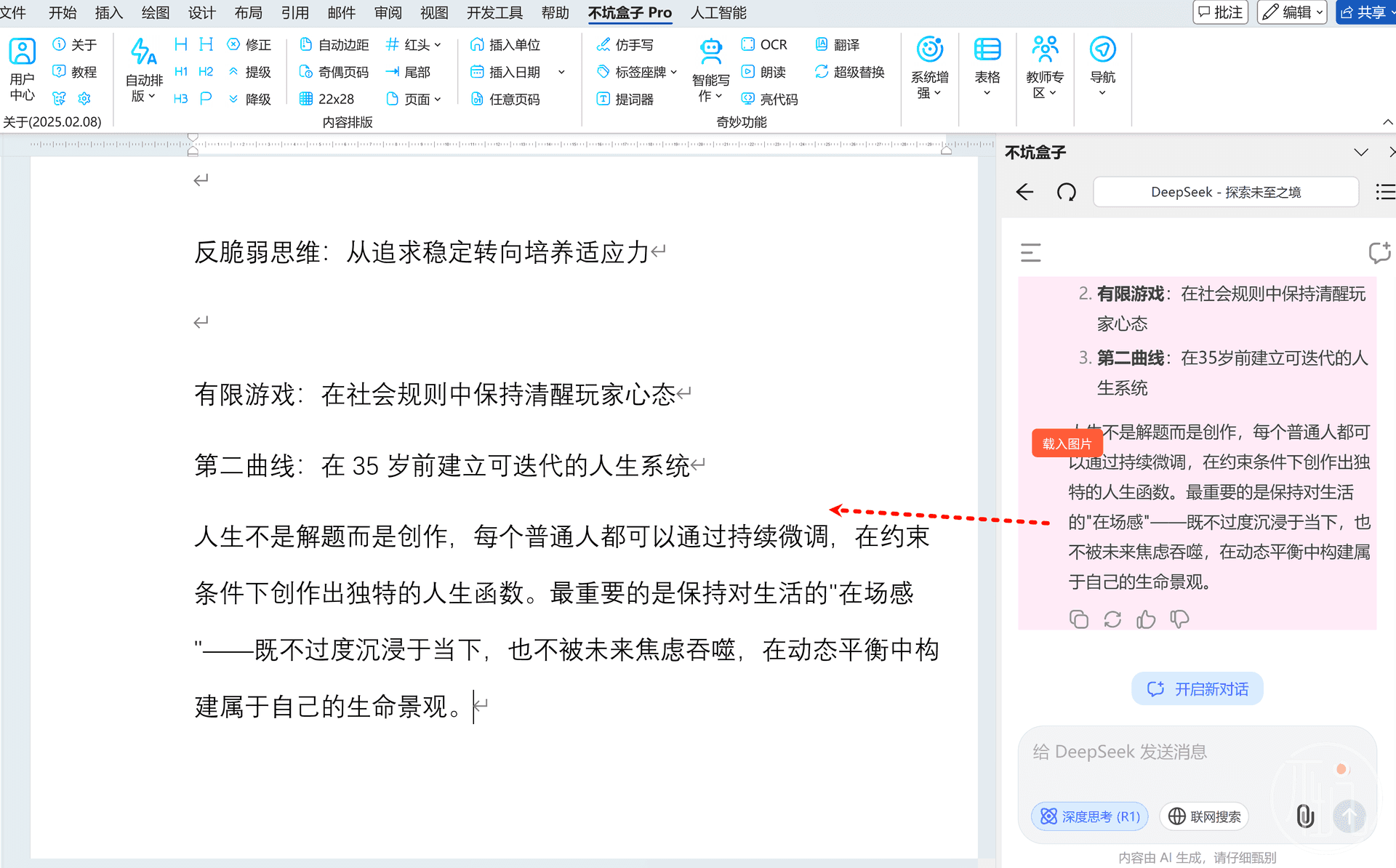Screen dimensions: 1396x868
Task: Open the 审阅 ribbon tab
Action: 388,12
